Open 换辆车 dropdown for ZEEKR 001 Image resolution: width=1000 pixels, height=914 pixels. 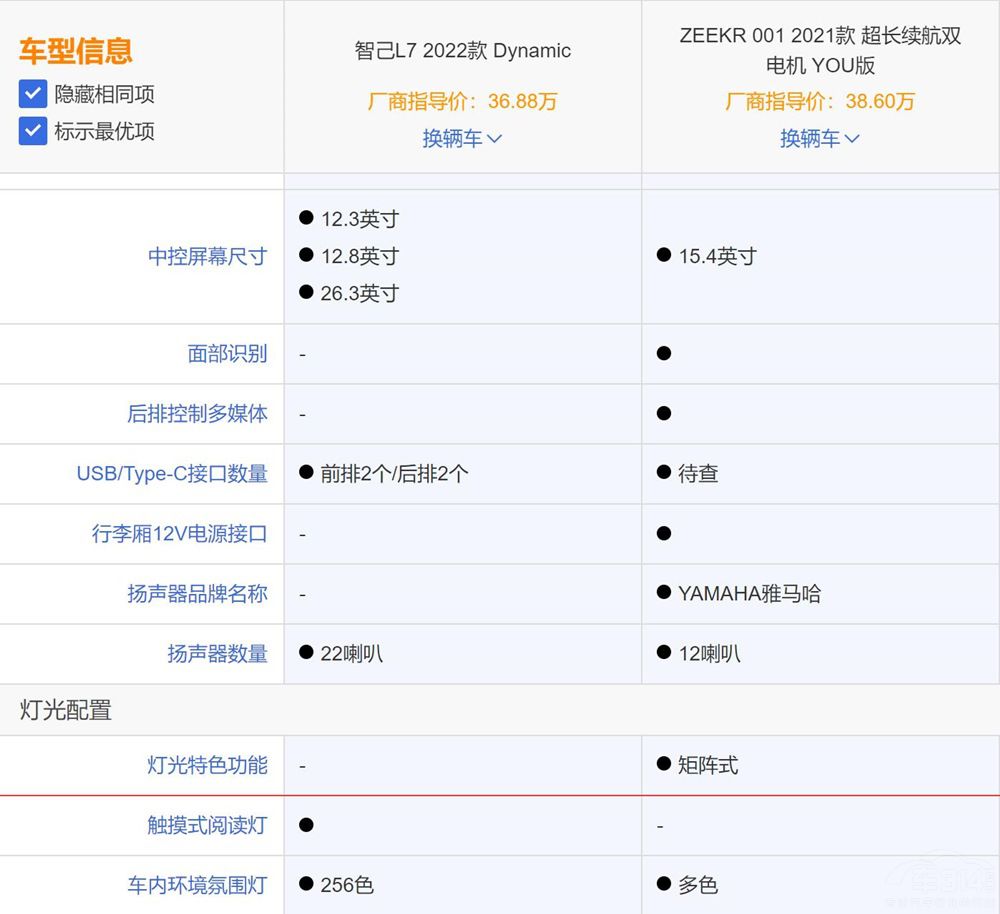[x=819, y=138]
